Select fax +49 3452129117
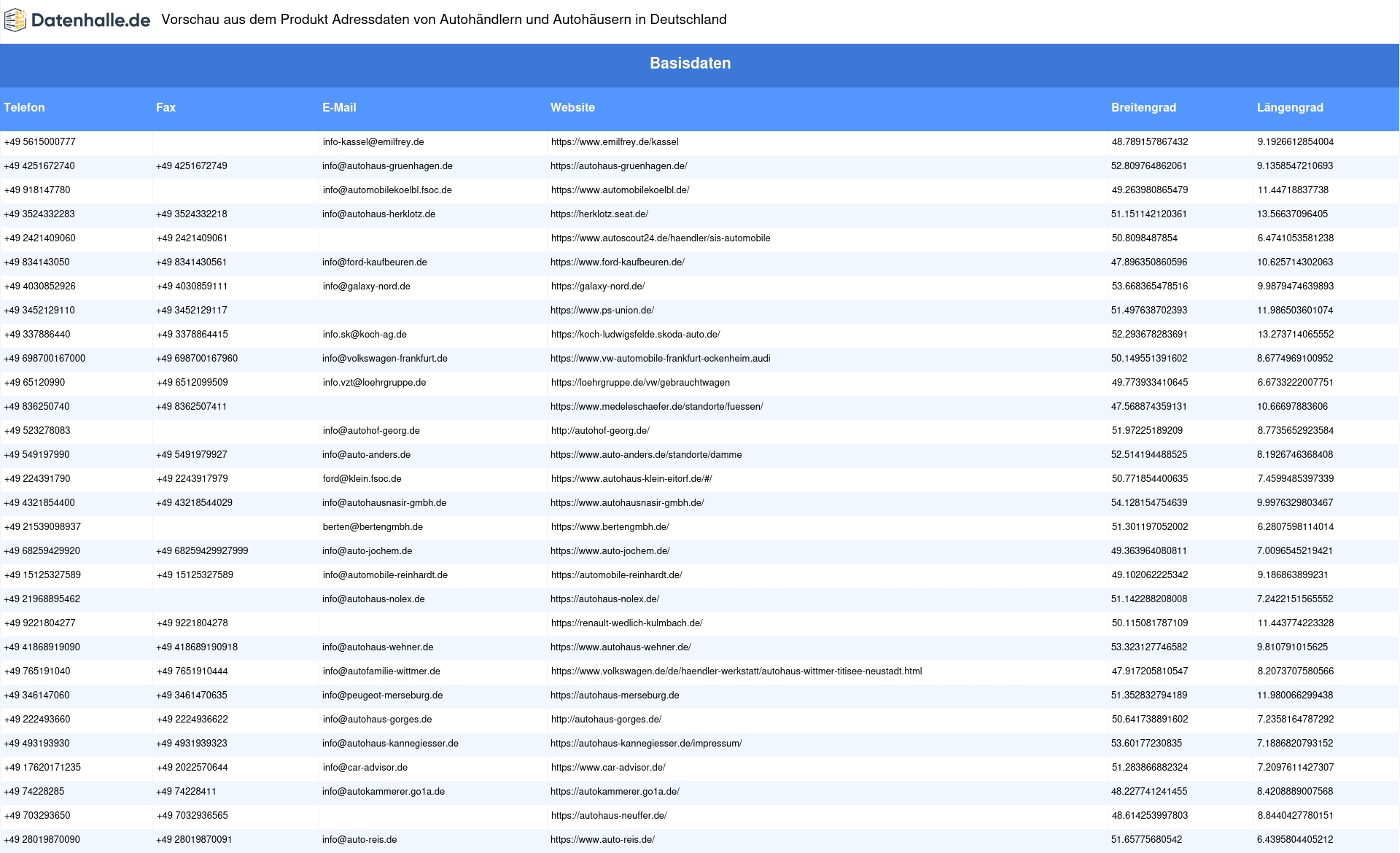The width and height of the screenshot is (1400, 853). pos(192,311)
